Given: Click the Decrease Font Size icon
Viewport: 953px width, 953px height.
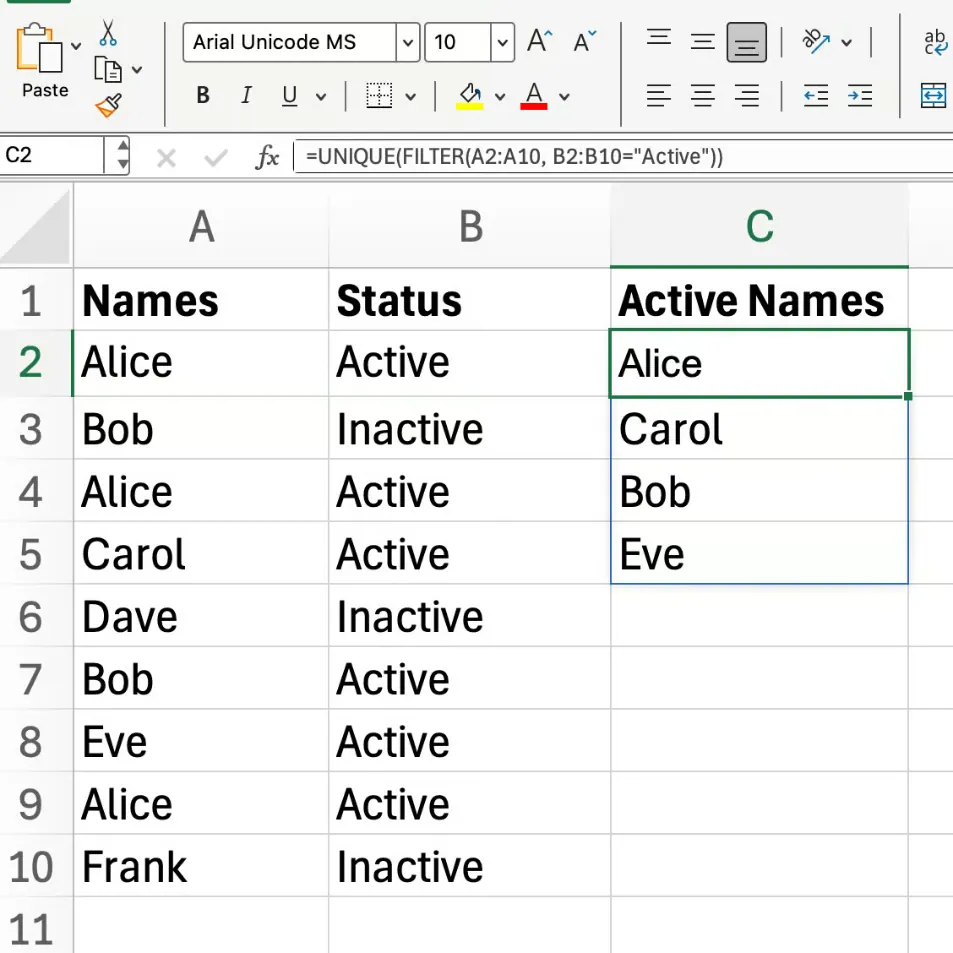Looking at the screenshot, I should coord(583,42).
